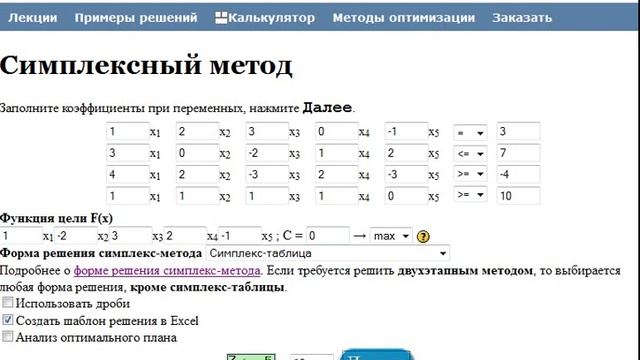640x360 pixels.
Task: Open the Лекции menu item
Action: 33,18
